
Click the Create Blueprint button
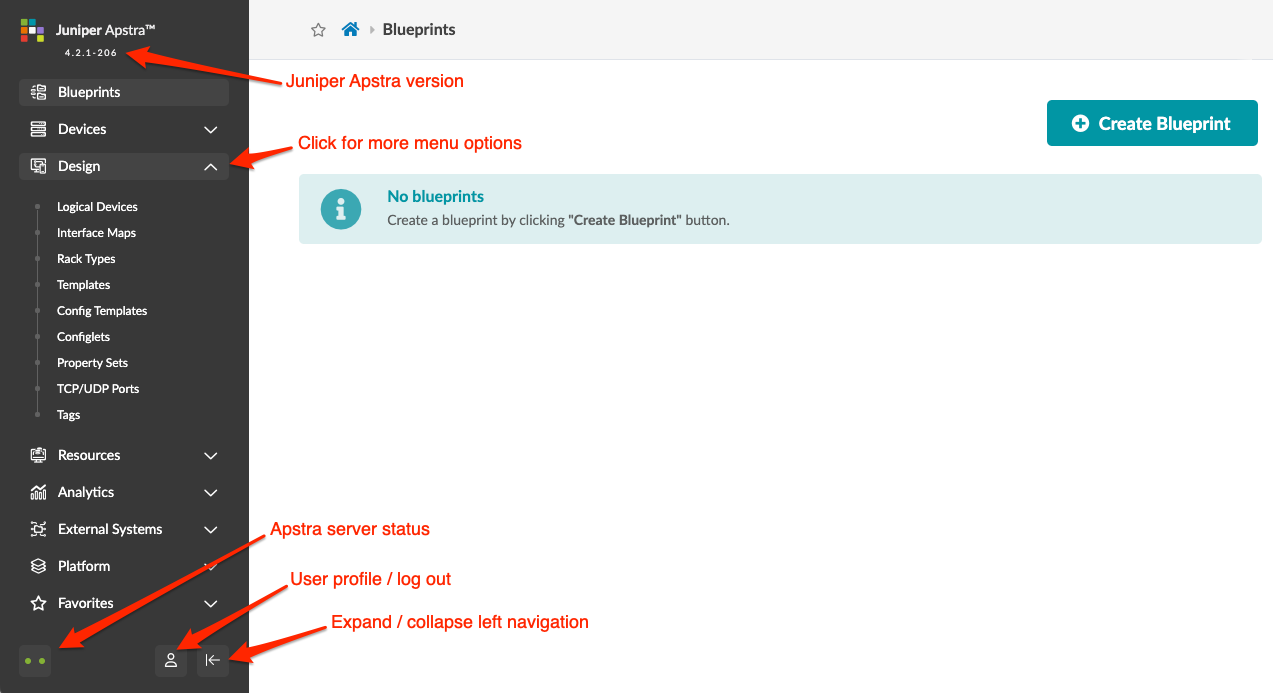1152,123
